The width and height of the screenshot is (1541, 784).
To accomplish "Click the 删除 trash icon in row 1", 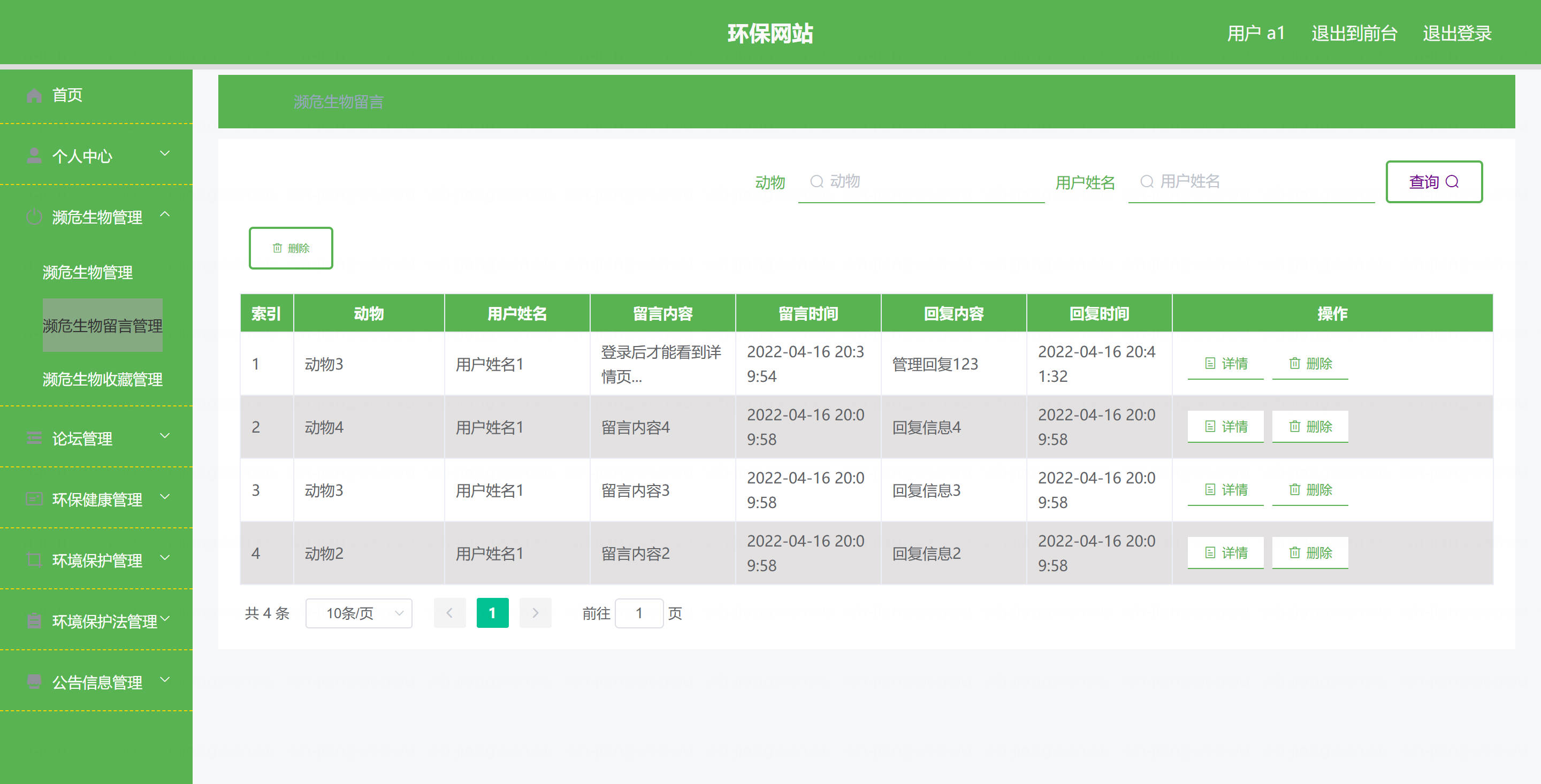I will 1294,364.
